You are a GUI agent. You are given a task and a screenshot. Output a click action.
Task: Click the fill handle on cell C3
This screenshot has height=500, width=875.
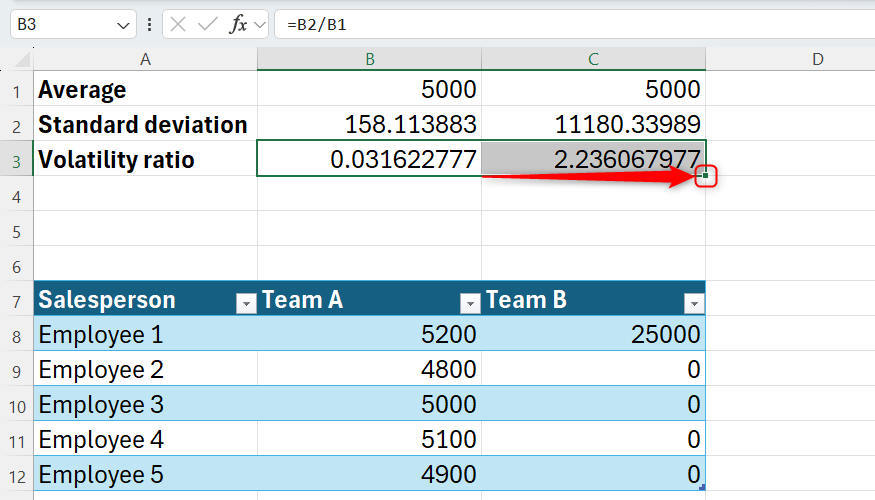coord(706,177)
